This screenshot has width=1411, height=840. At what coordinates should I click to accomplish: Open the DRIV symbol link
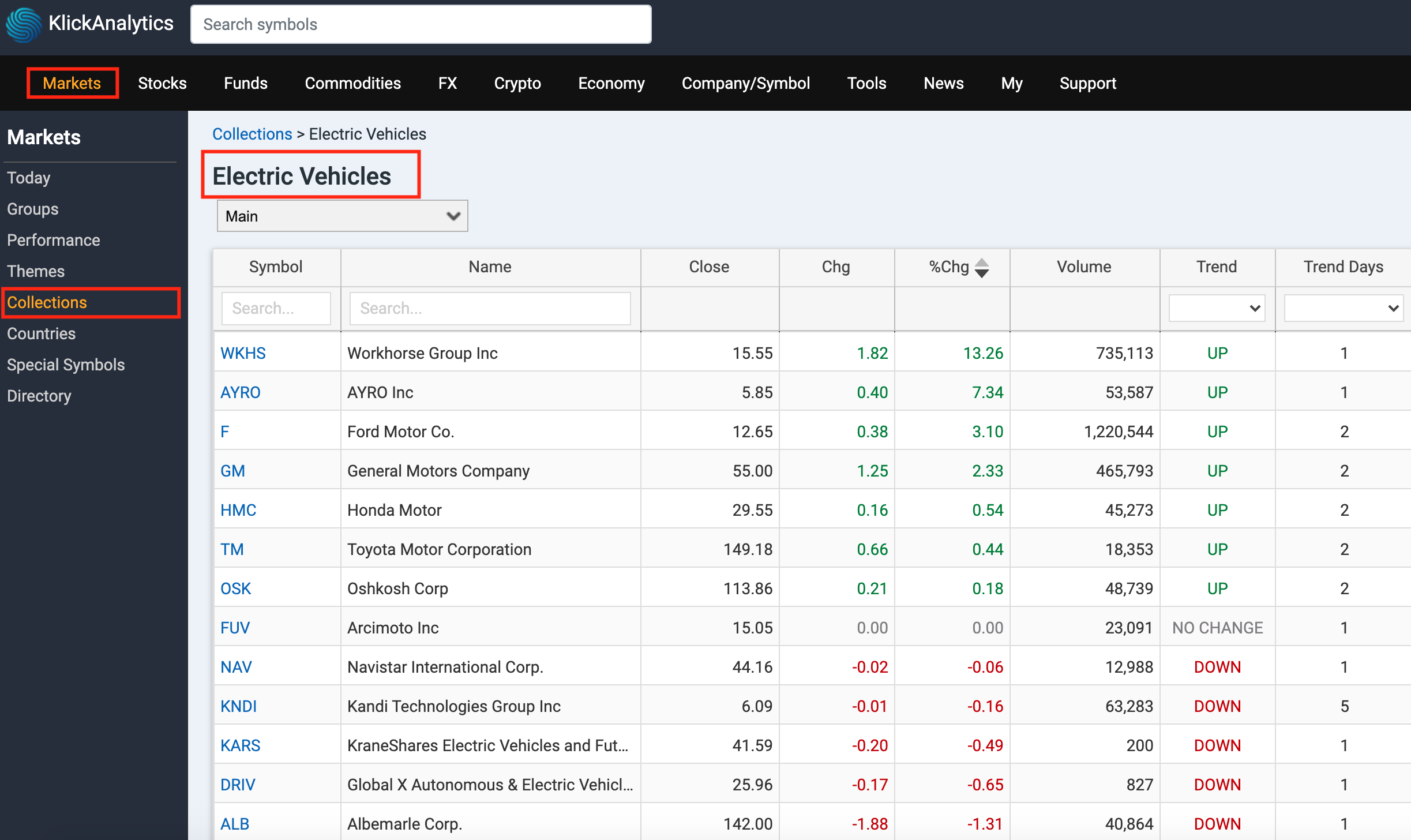238,785
